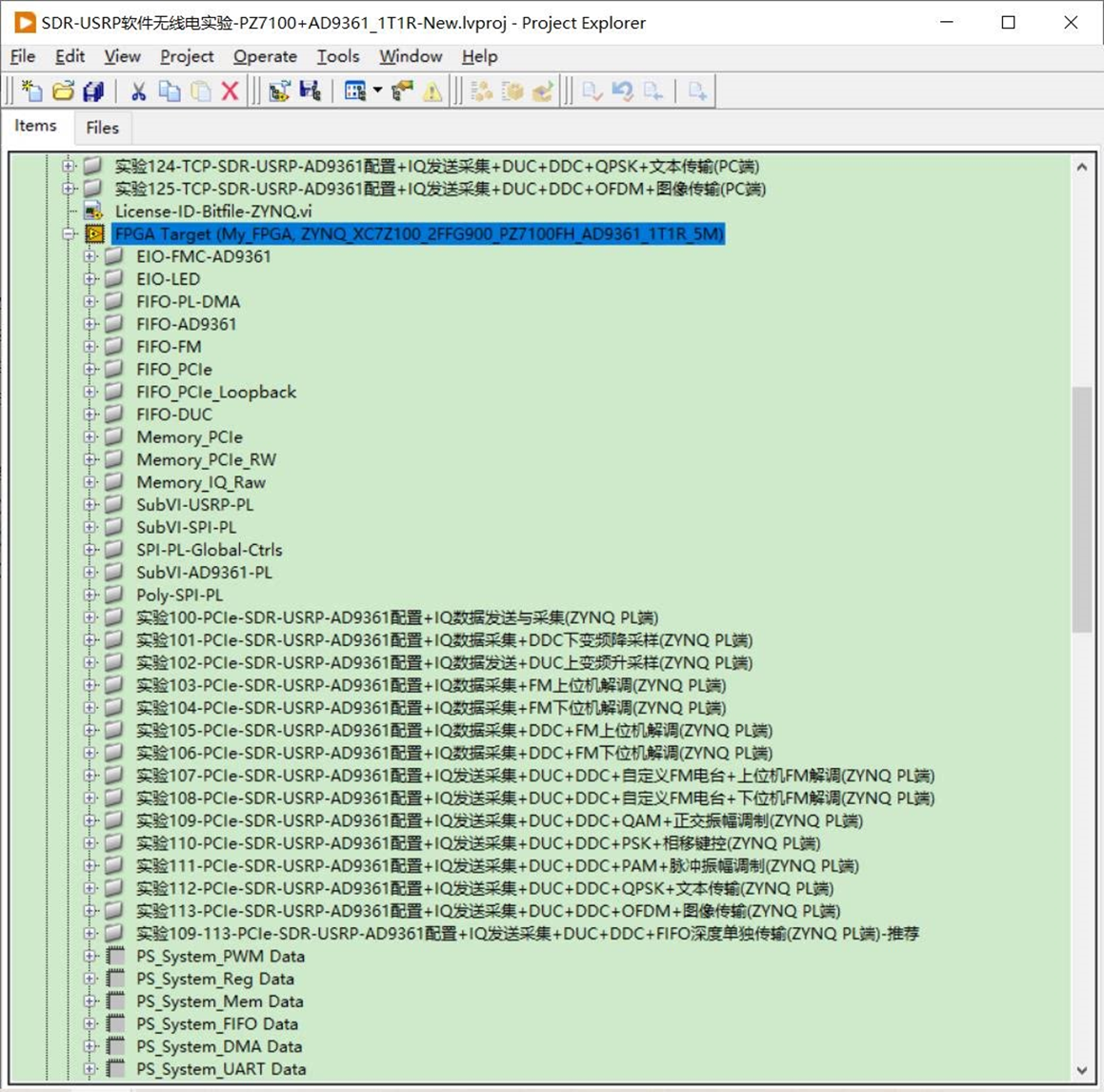1104x1092 pixels.
Task: Expand the FIFO_PCIe_Loopback folder
Action: tap(90, 392)
